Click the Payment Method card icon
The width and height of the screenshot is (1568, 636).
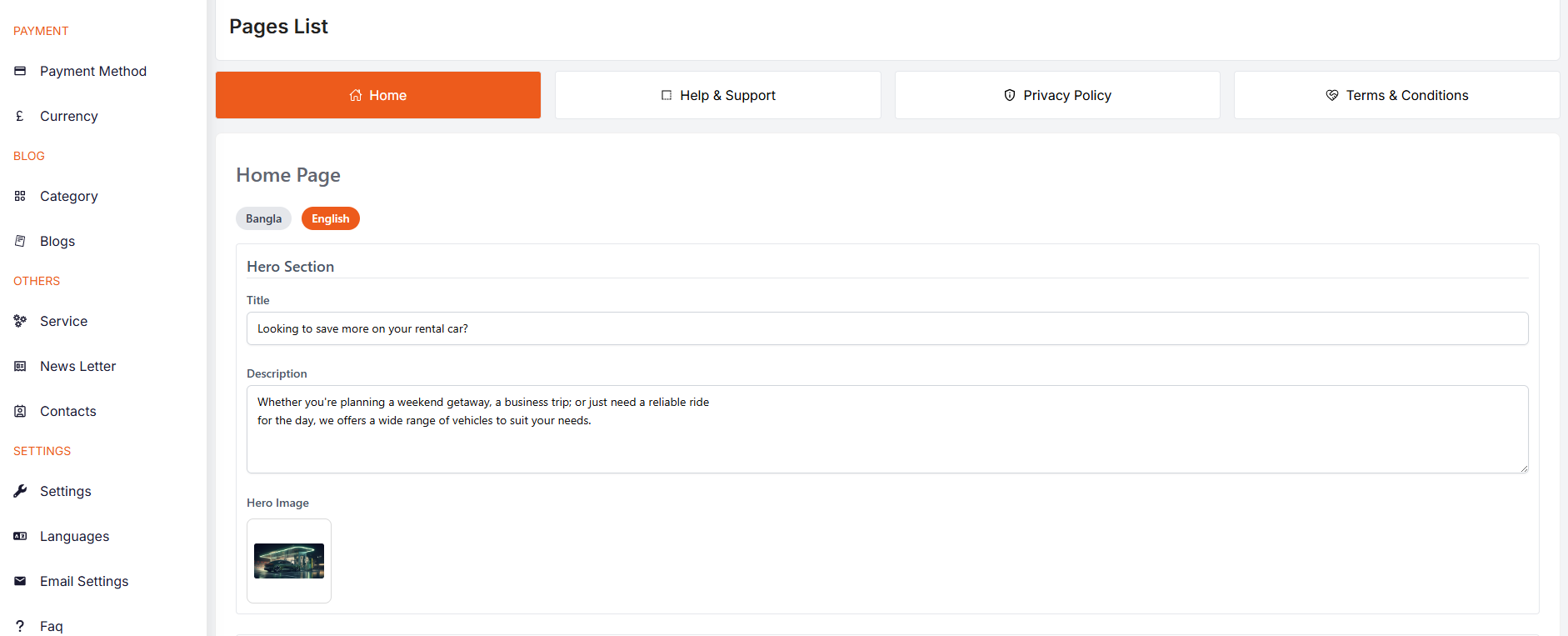click(x=20, y=71)
